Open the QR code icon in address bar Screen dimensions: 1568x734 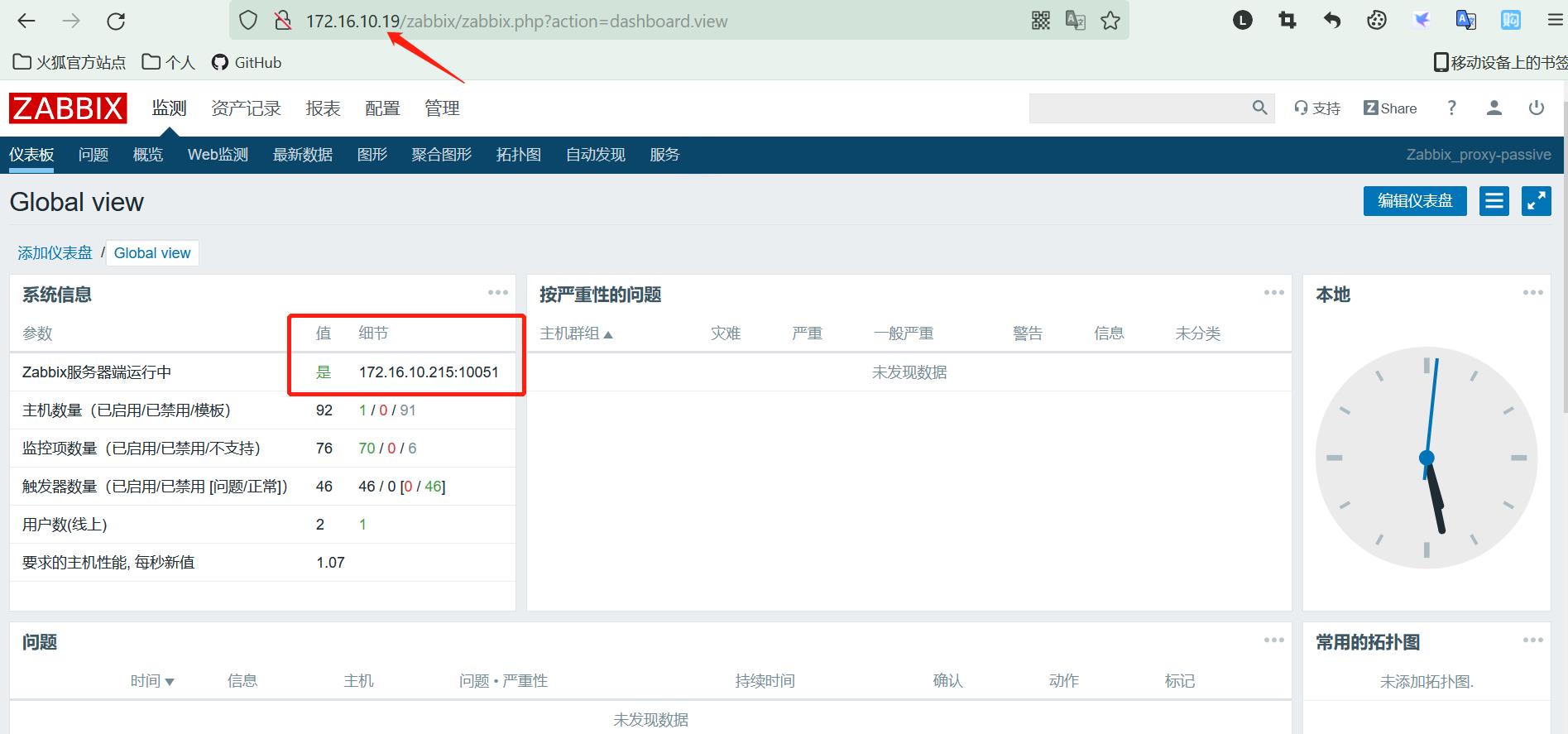(x=1041, y=21)
